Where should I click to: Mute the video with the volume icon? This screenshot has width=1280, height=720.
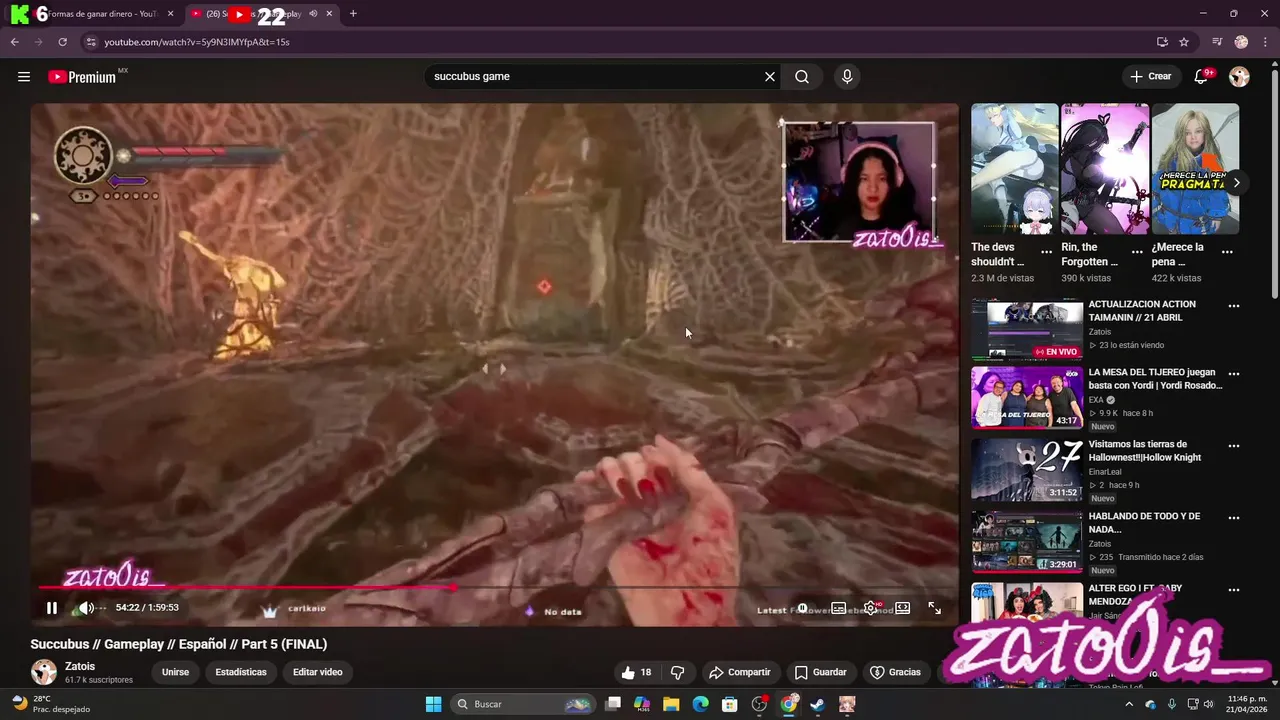86,608
